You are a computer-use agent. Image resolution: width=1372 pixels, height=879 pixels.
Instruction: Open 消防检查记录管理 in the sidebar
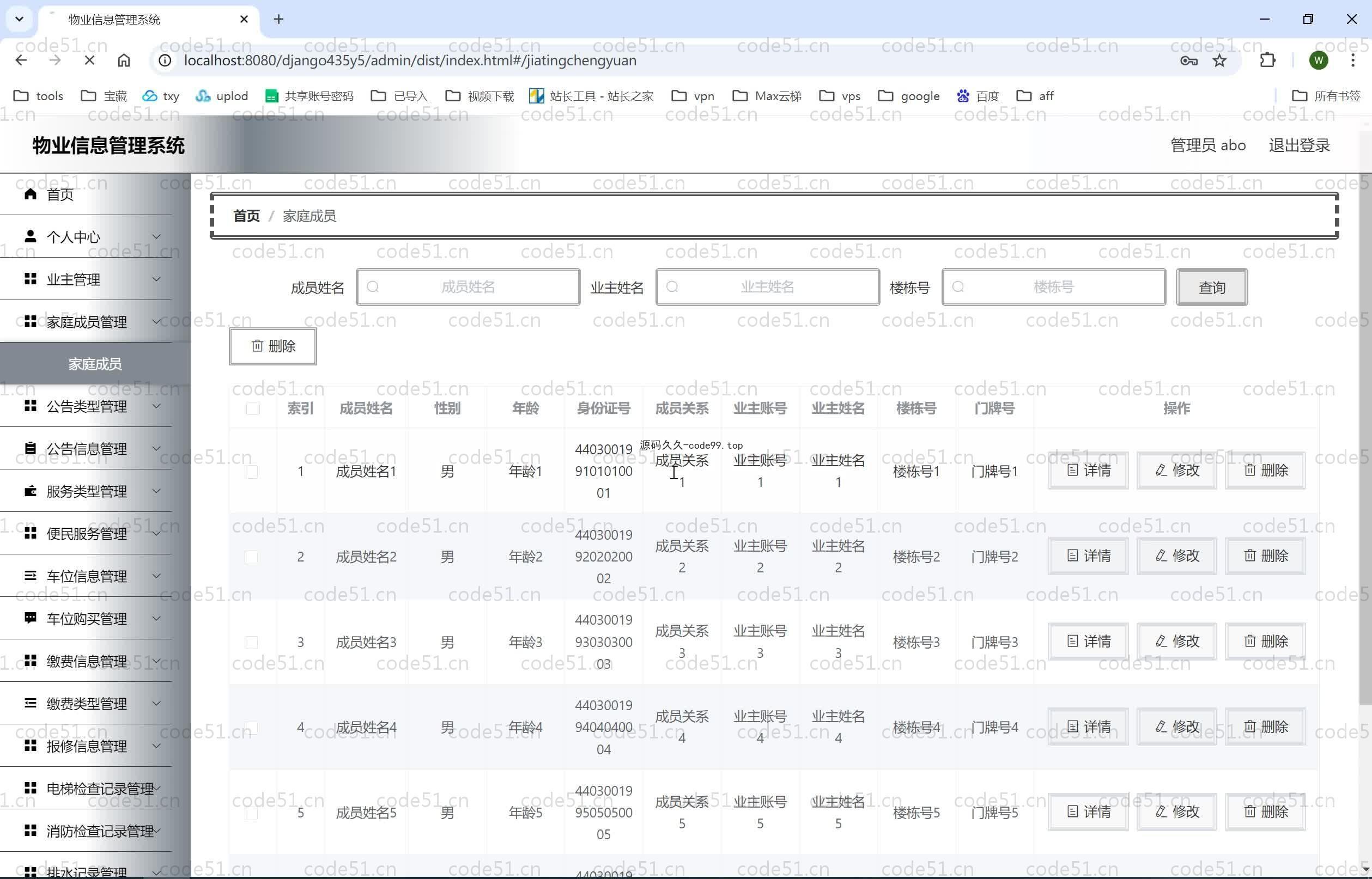coord(86,831)
